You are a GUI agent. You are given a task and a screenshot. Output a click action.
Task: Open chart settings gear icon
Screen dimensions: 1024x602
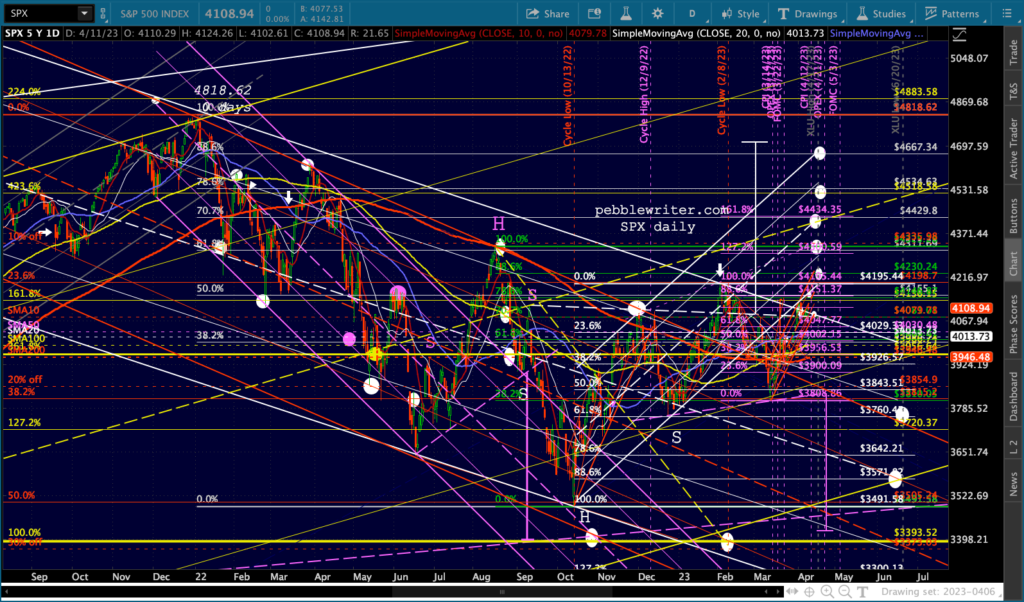pos(658,13)
